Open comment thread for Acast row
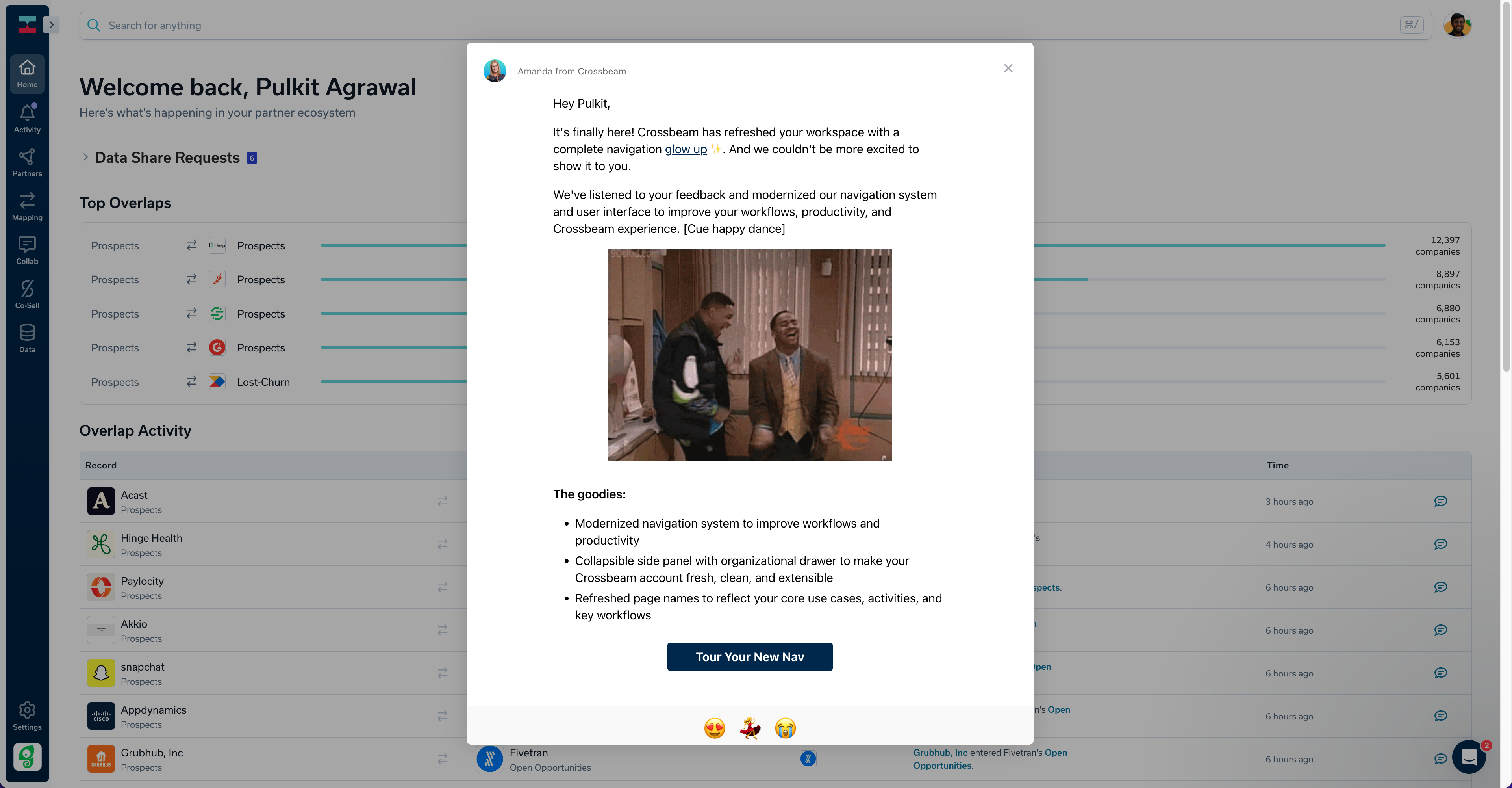 (1440, 501)
